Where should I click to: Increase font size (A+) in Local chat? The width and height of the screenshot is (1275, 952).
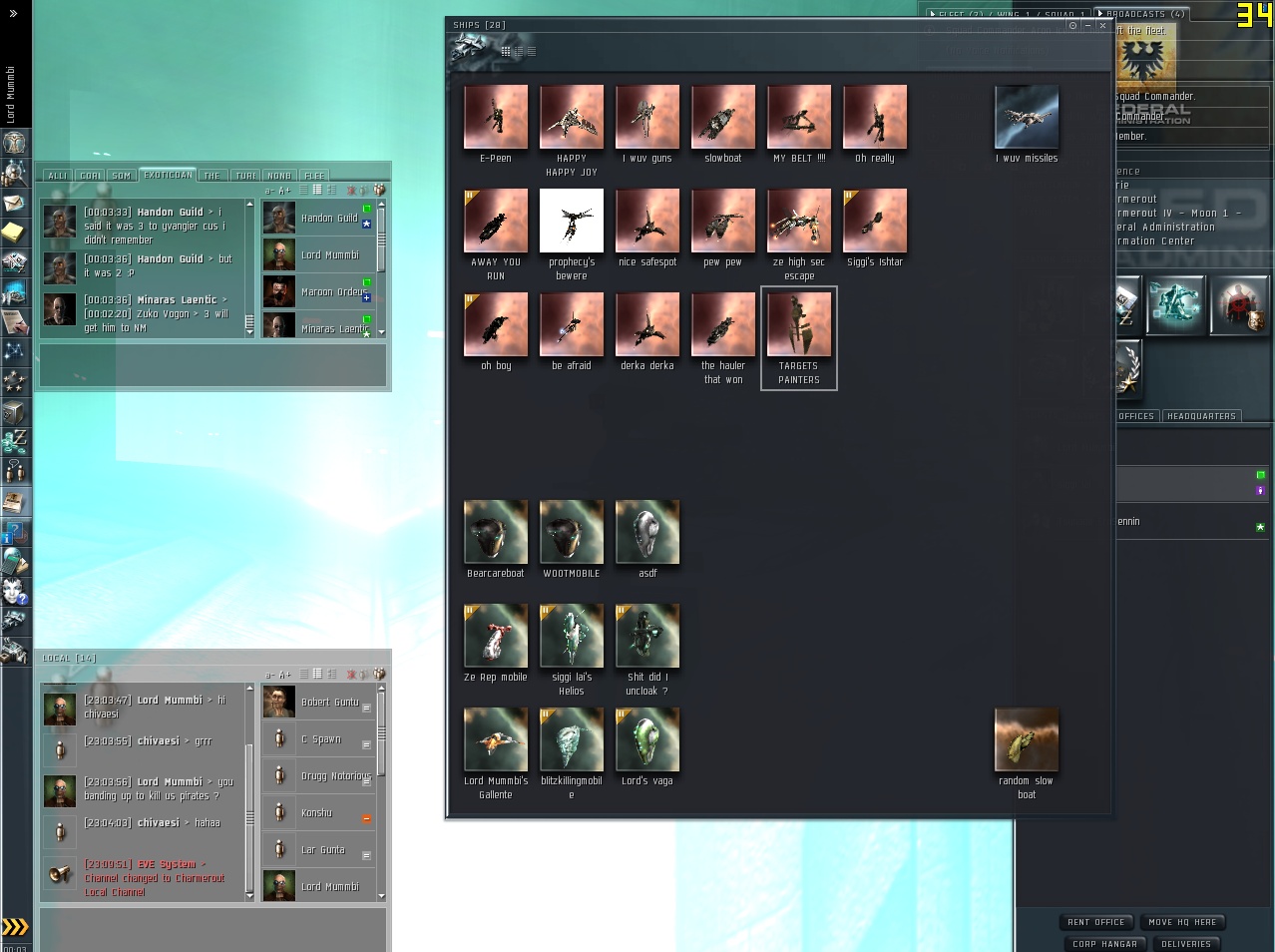(284, 675)
